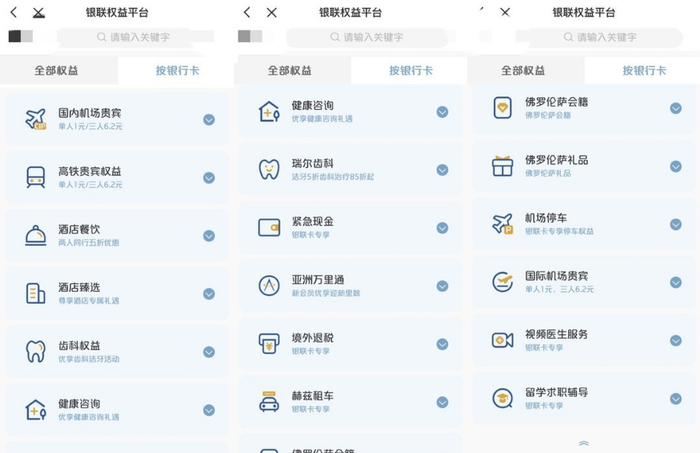
Task: Close the middle screen with the X icon
Action: tap(271, 12)
